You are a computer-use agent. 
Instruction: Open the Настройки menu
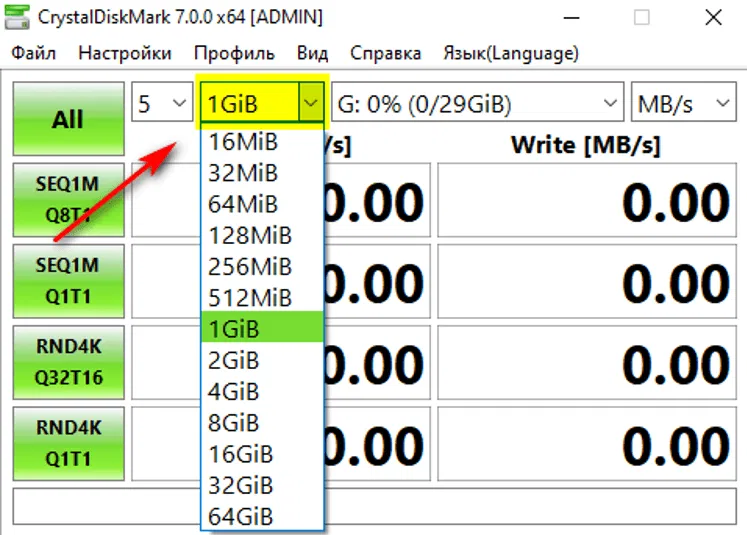[125, 53]
